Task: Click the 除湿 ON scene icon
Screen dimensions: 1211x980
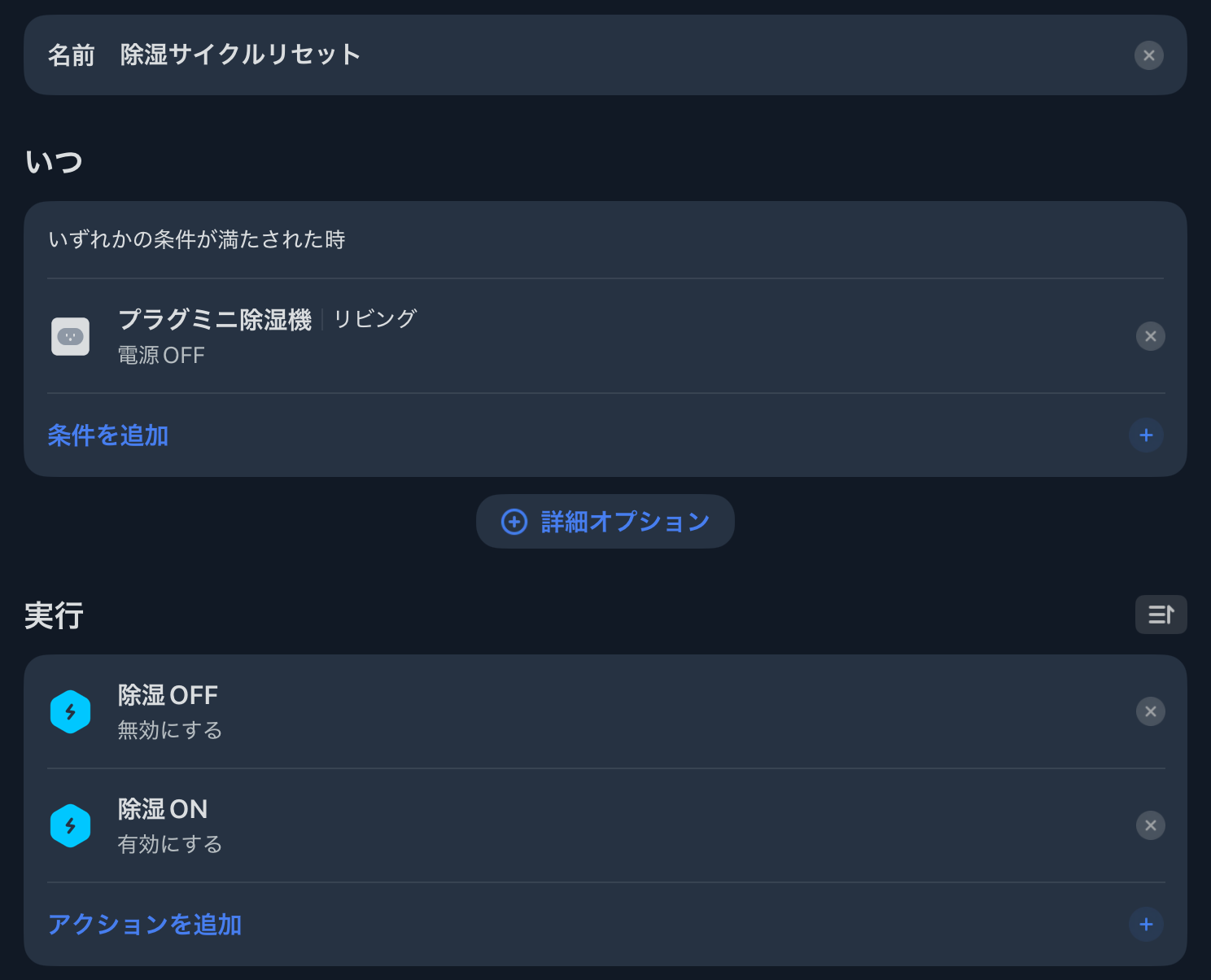Action: [x=71, y=826]
